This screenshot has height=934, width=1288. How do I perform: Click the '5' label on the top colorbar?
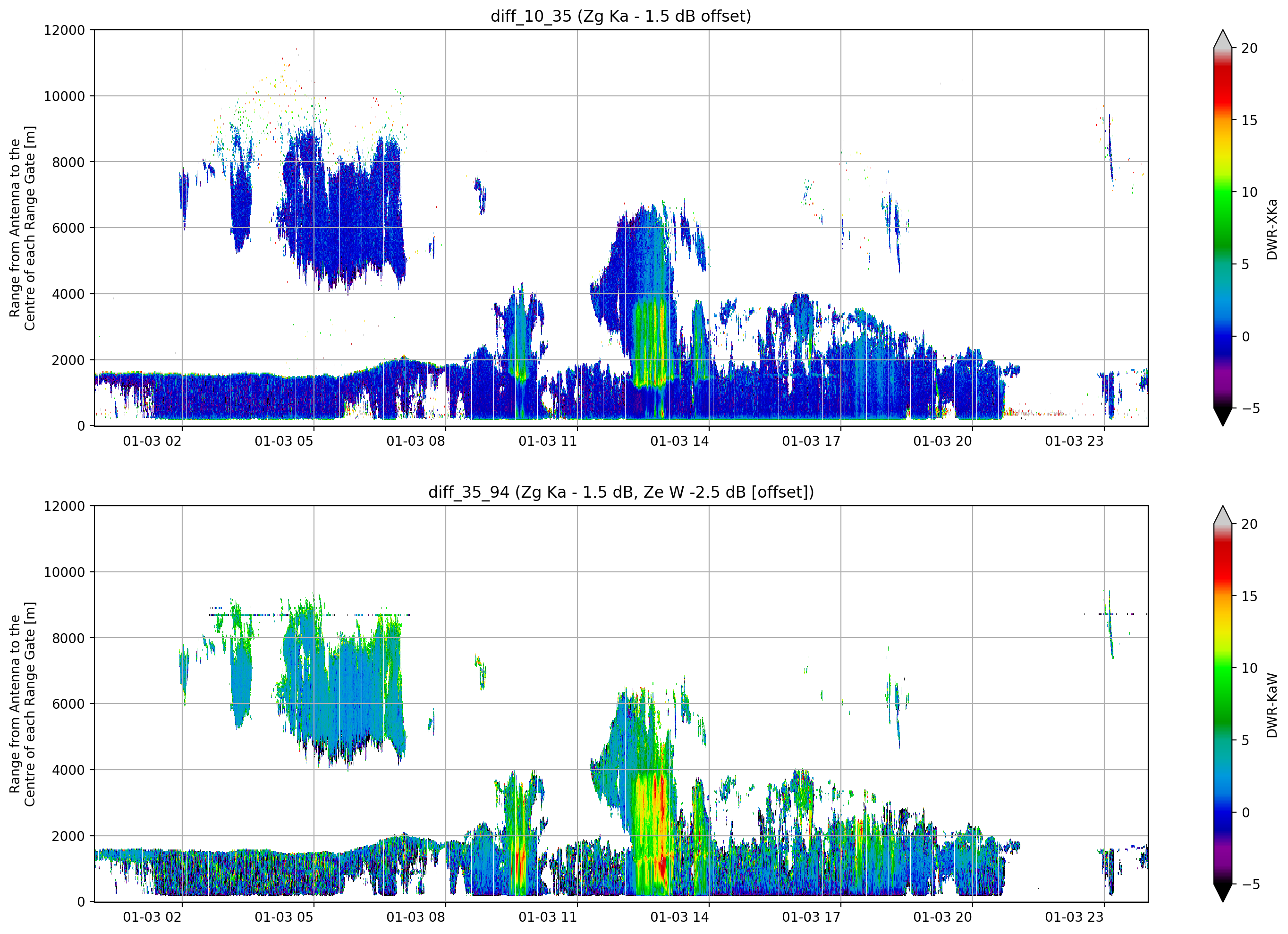tap(1246, 264)
